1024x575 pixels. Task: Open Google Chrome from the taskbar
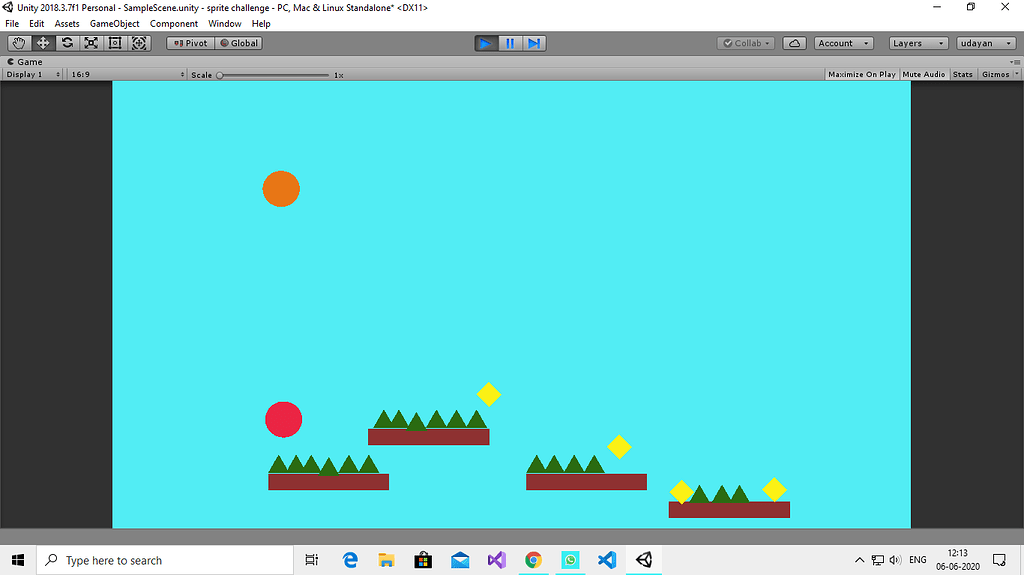[x=533, y=560]
